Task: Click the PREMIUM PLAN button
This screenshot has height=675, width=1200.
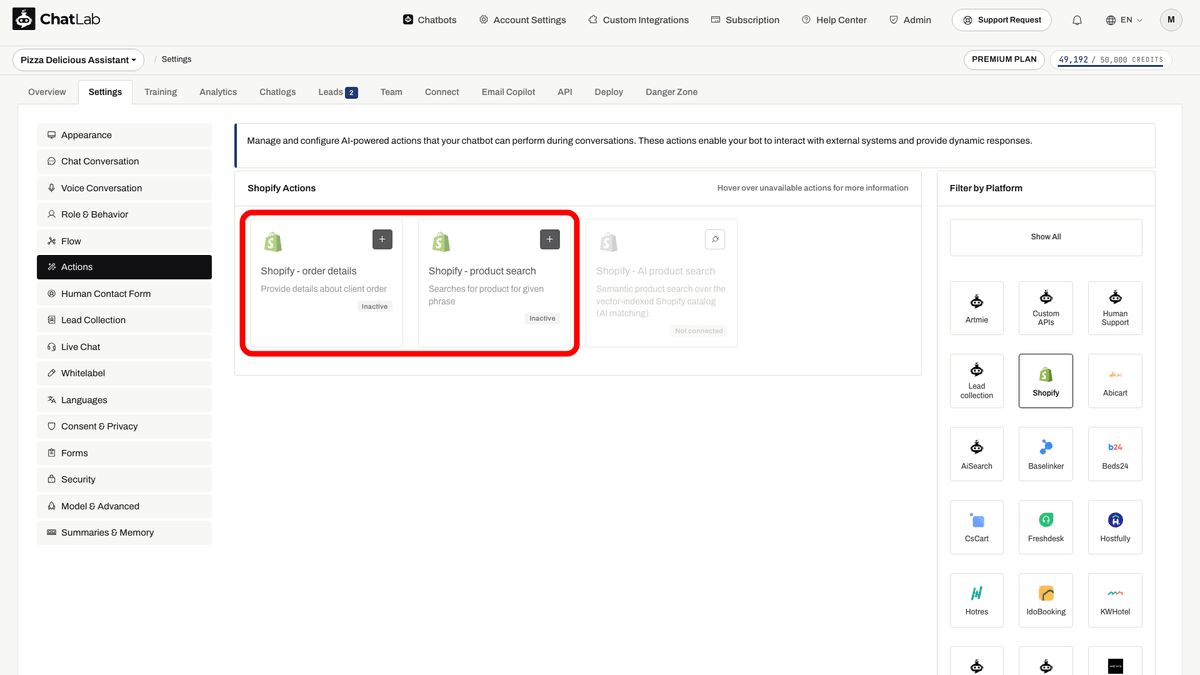Action: coord(1004,60)
